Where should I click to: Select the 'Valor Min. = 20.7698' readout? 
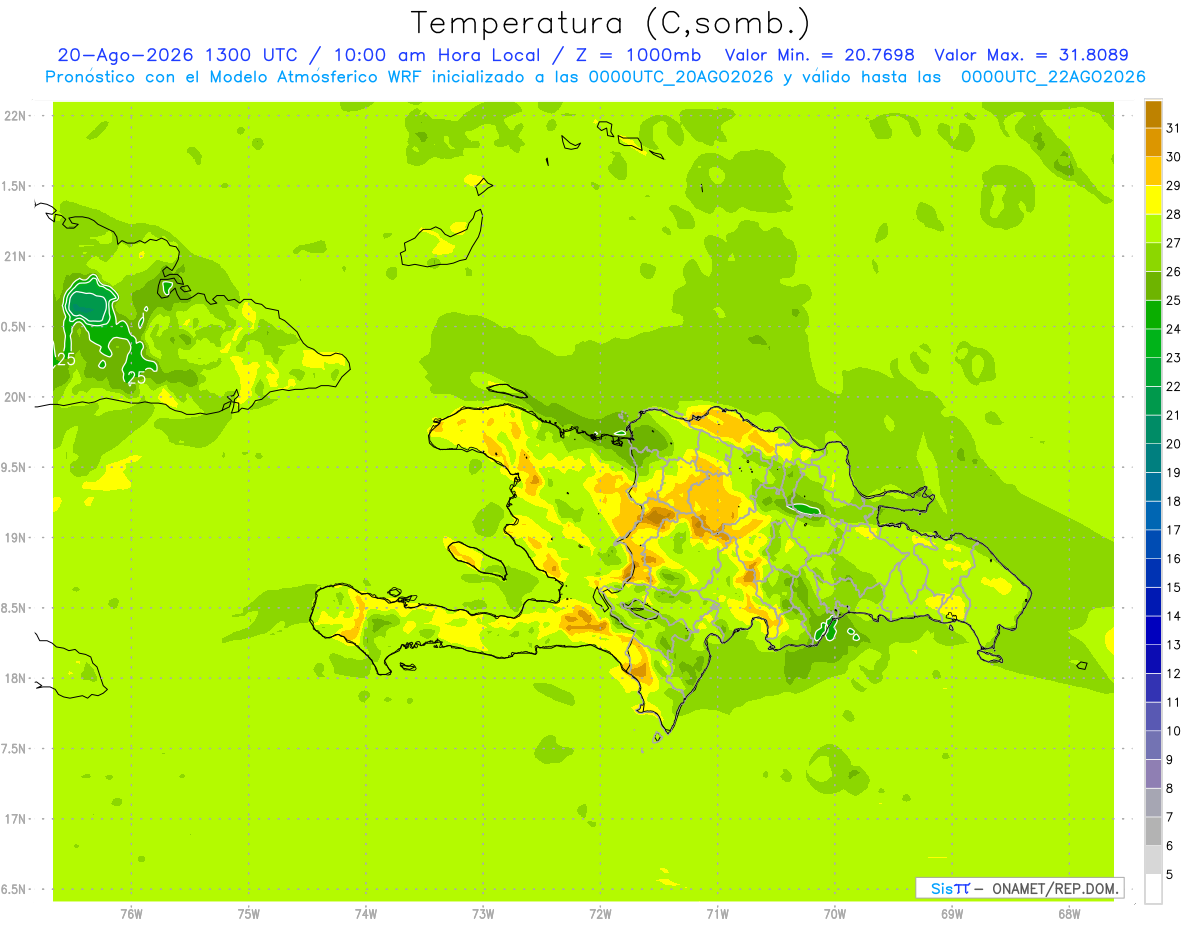(x=820, y=55)
